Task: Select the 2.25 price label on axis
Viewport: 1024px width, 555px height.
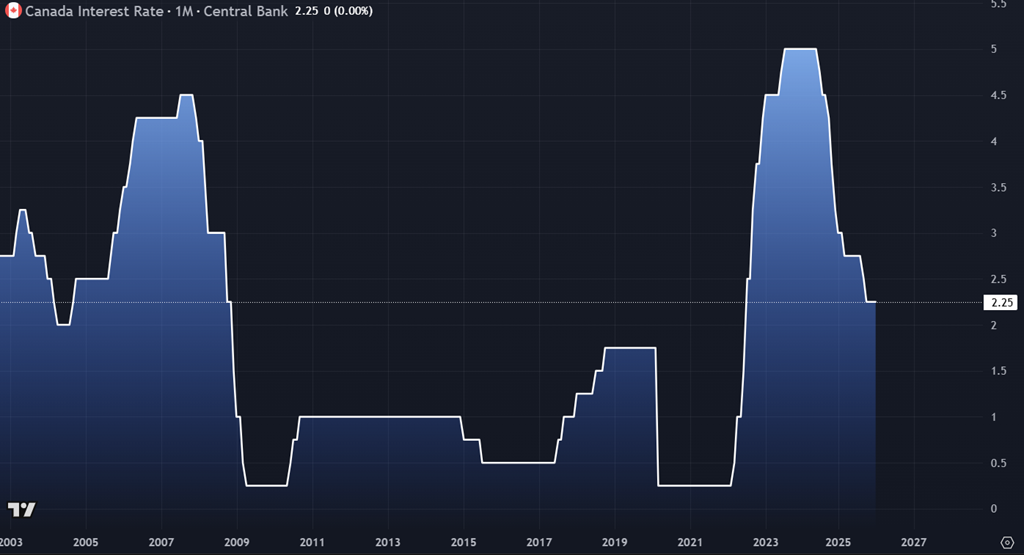Action: (1000, 303)
